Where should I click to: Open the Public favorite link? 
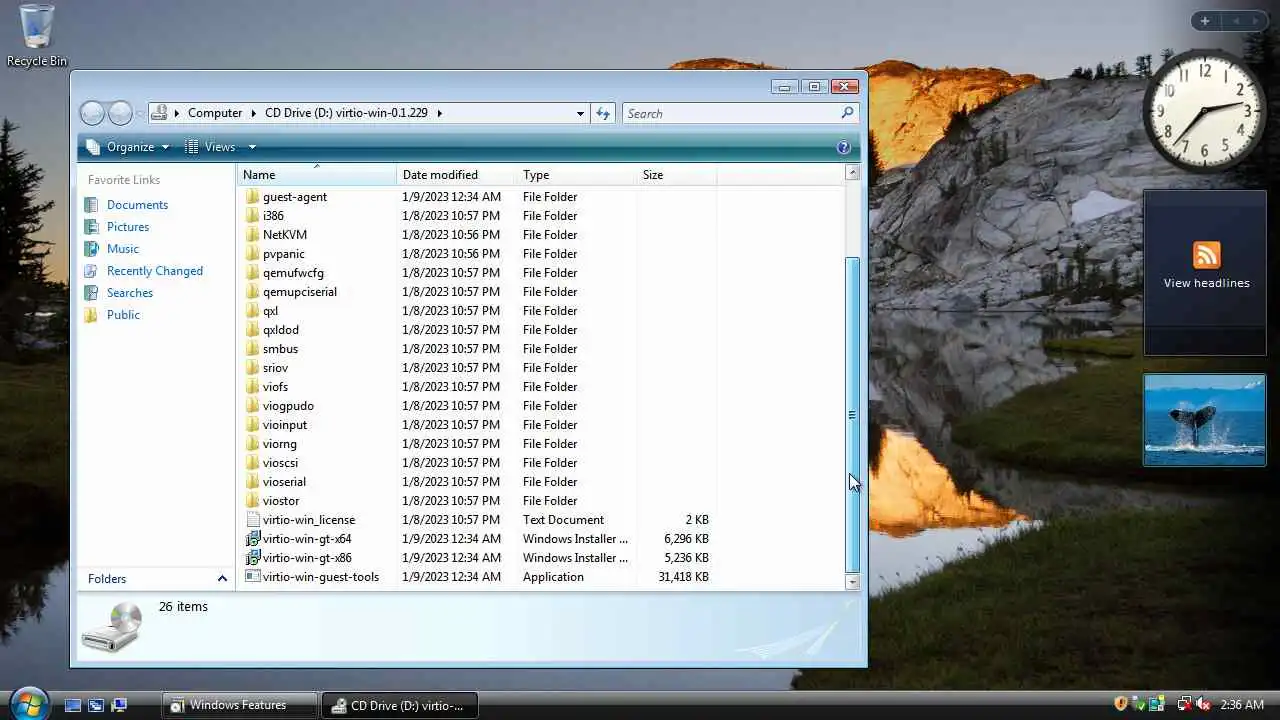[x=123, y=315]
